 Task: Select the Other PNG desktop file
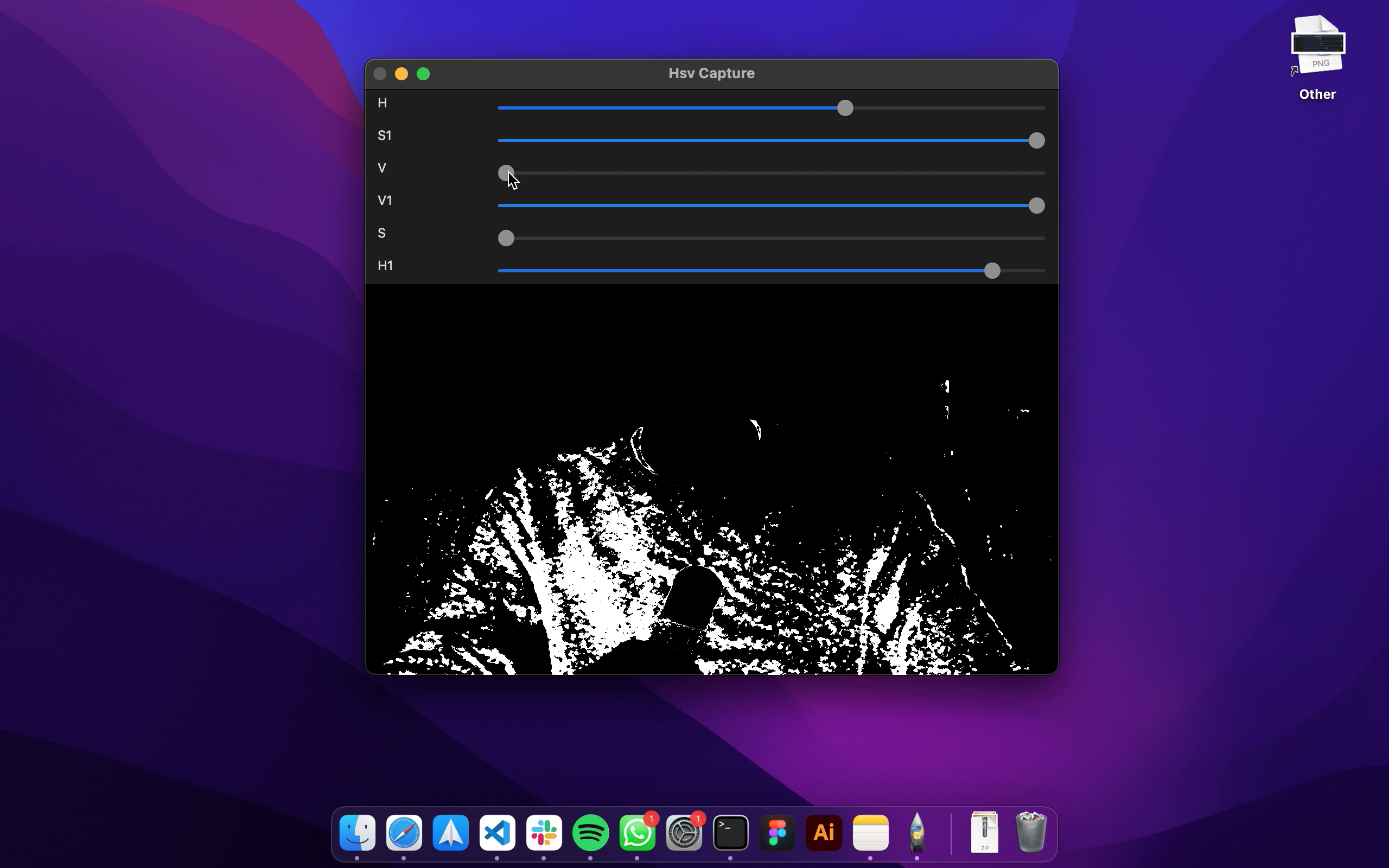[1317, 46]
